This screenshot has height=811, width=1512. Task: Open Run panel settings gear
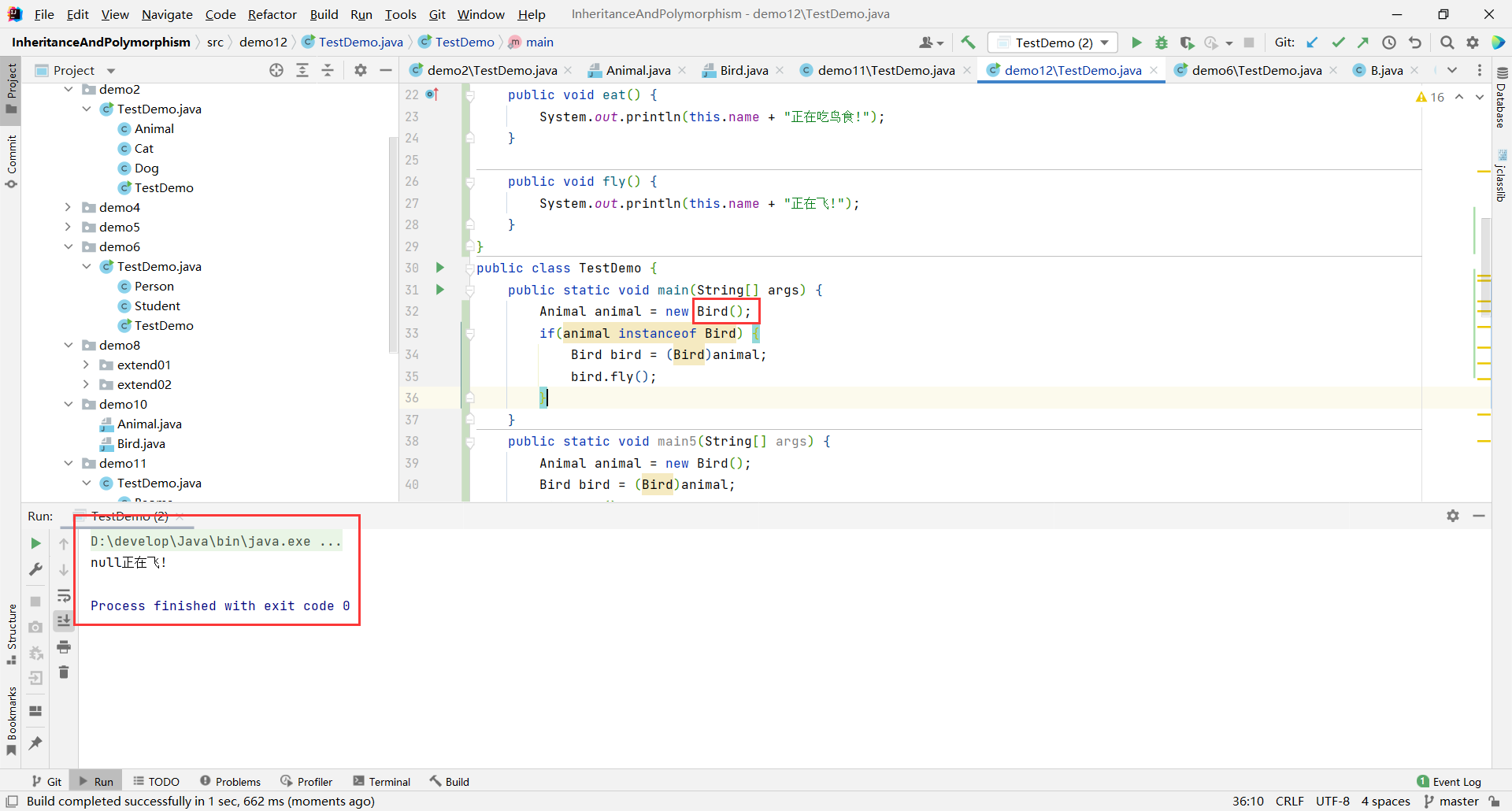1453,516
